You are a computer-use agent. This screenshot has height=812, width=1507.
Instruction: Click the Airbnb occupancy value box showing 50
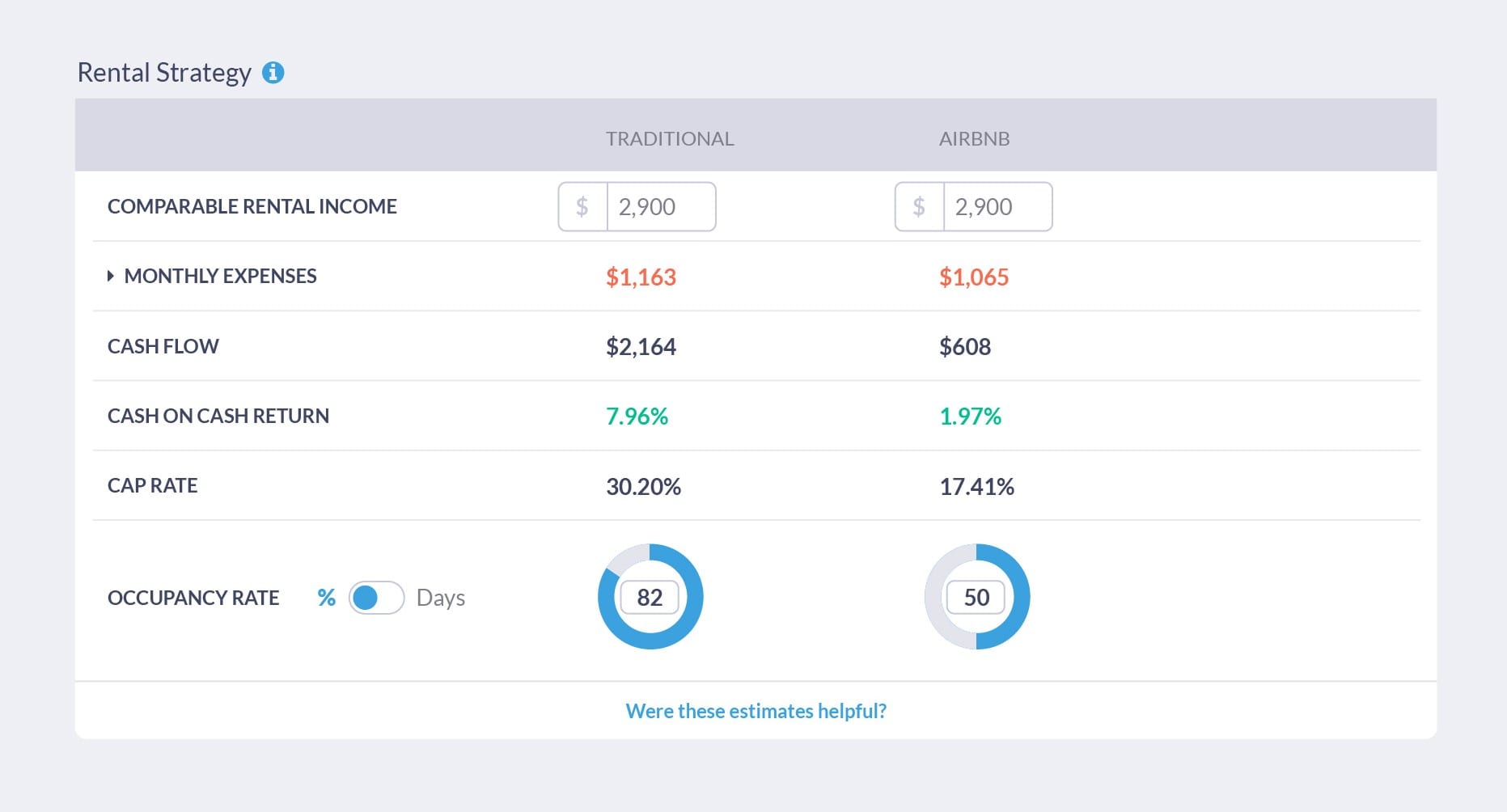976,598
